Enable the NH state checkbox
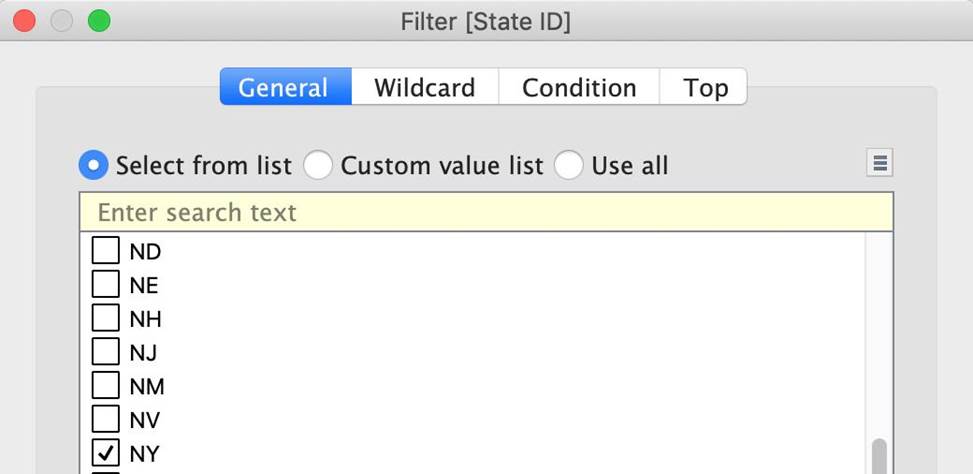Image resolution: width=973 pixels, height=474 pixels. pos(105,319)
